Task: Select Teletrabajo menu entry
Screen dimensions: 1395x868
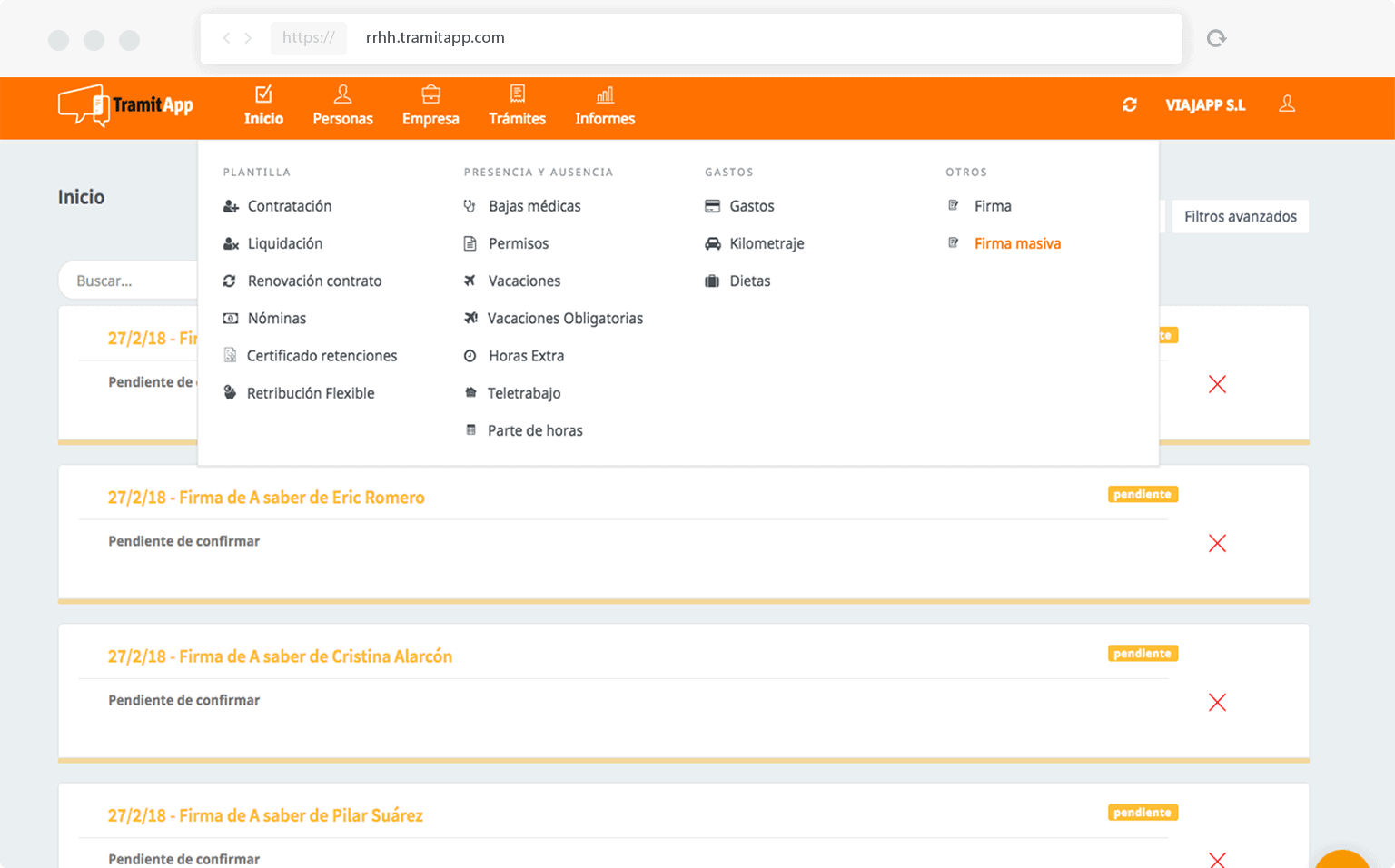Action: click(x=524, y=393)
